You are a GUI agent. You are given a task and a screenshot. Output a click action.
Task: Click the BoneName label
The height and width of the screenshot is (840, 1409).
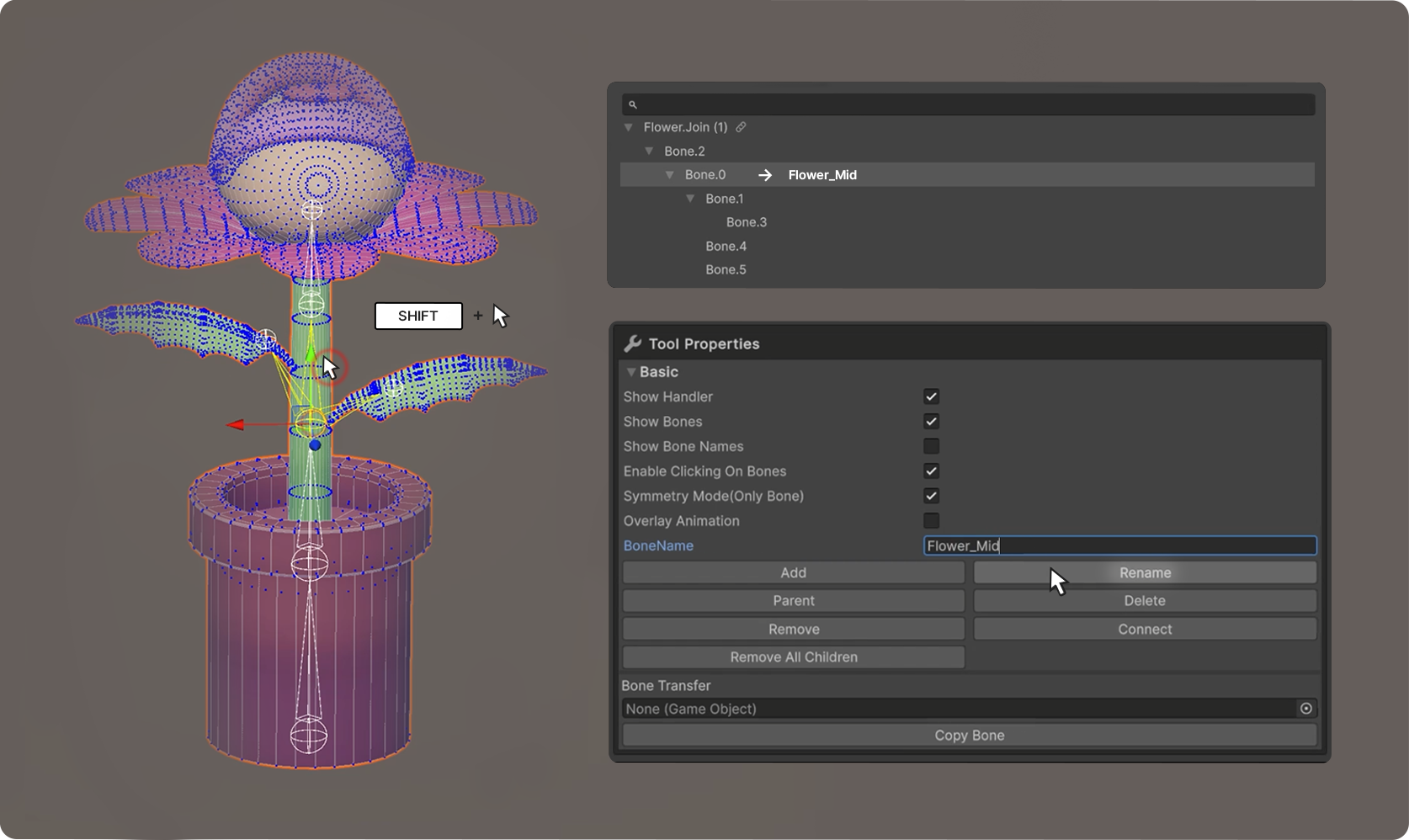tap(658, 545)
